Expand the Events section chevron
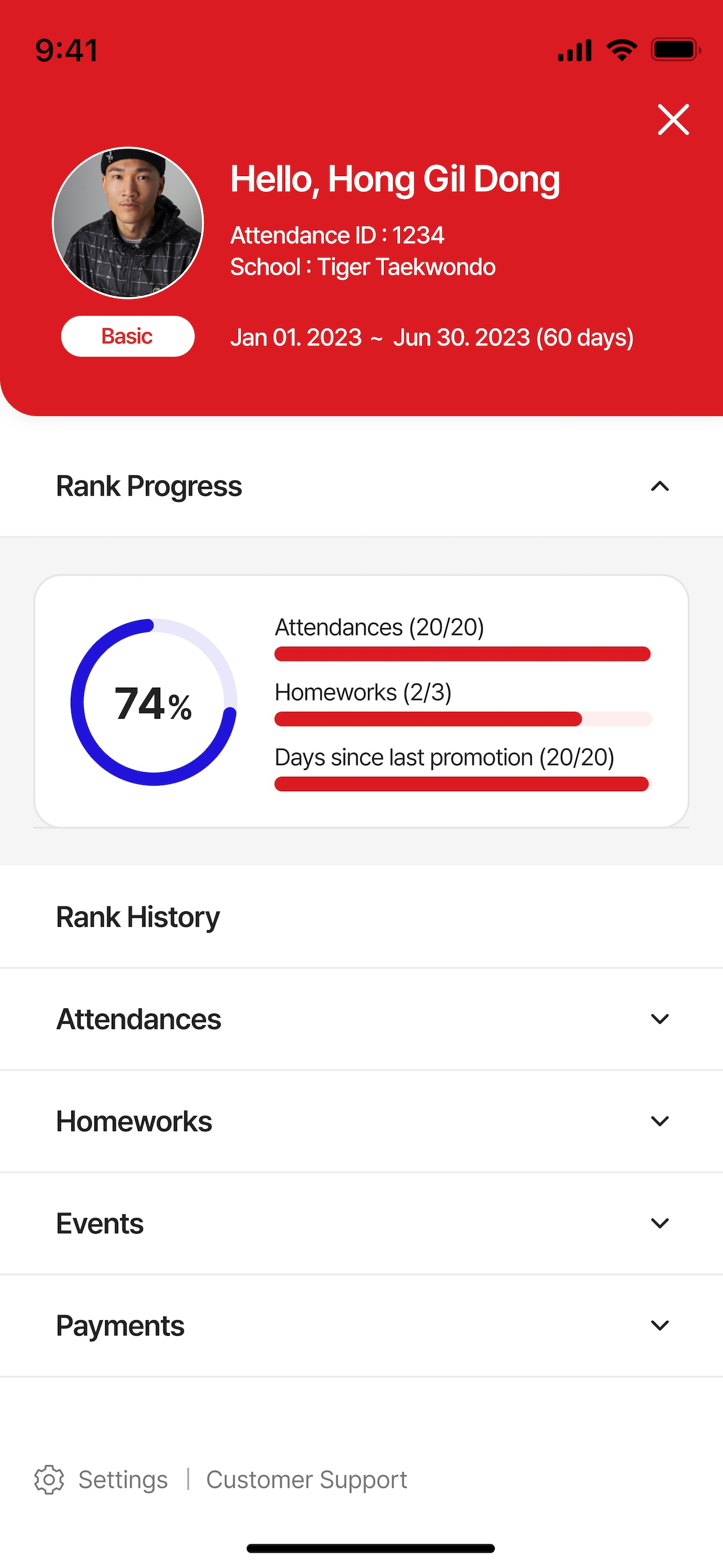 point(660,1224)
